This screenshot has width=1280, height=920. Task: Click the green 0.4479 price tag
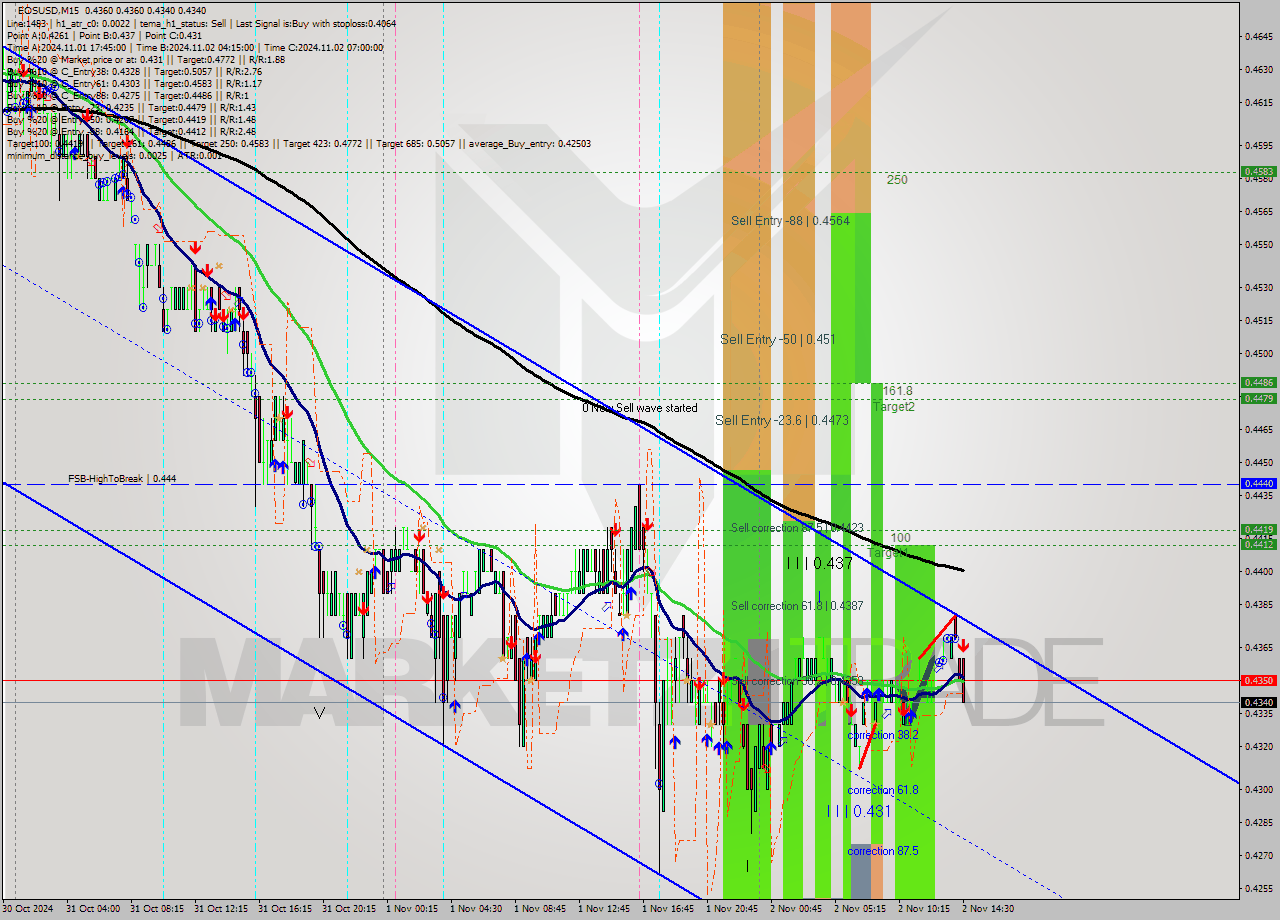click(x=1258, y=398)
